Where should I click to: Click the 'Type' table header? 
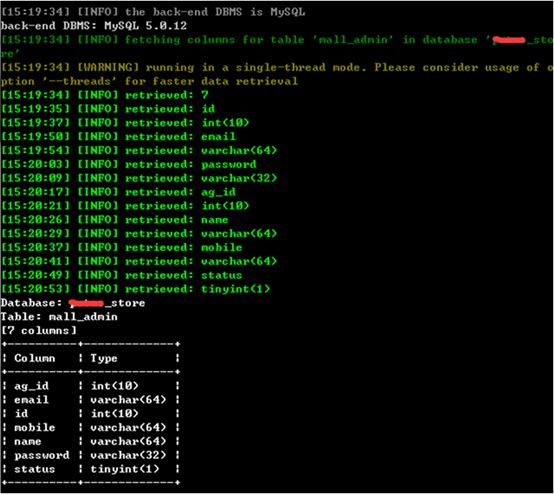104,358
